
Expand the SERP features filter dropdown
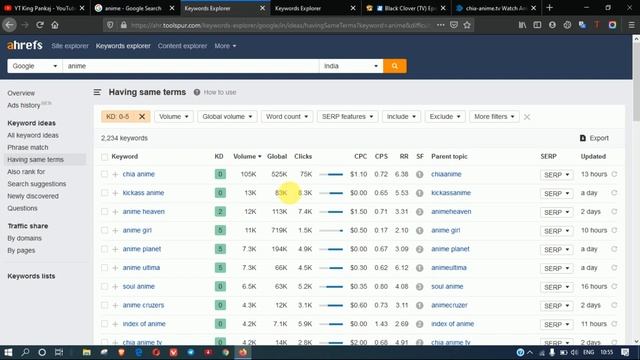pyautogui.click(x=347, y=117)
